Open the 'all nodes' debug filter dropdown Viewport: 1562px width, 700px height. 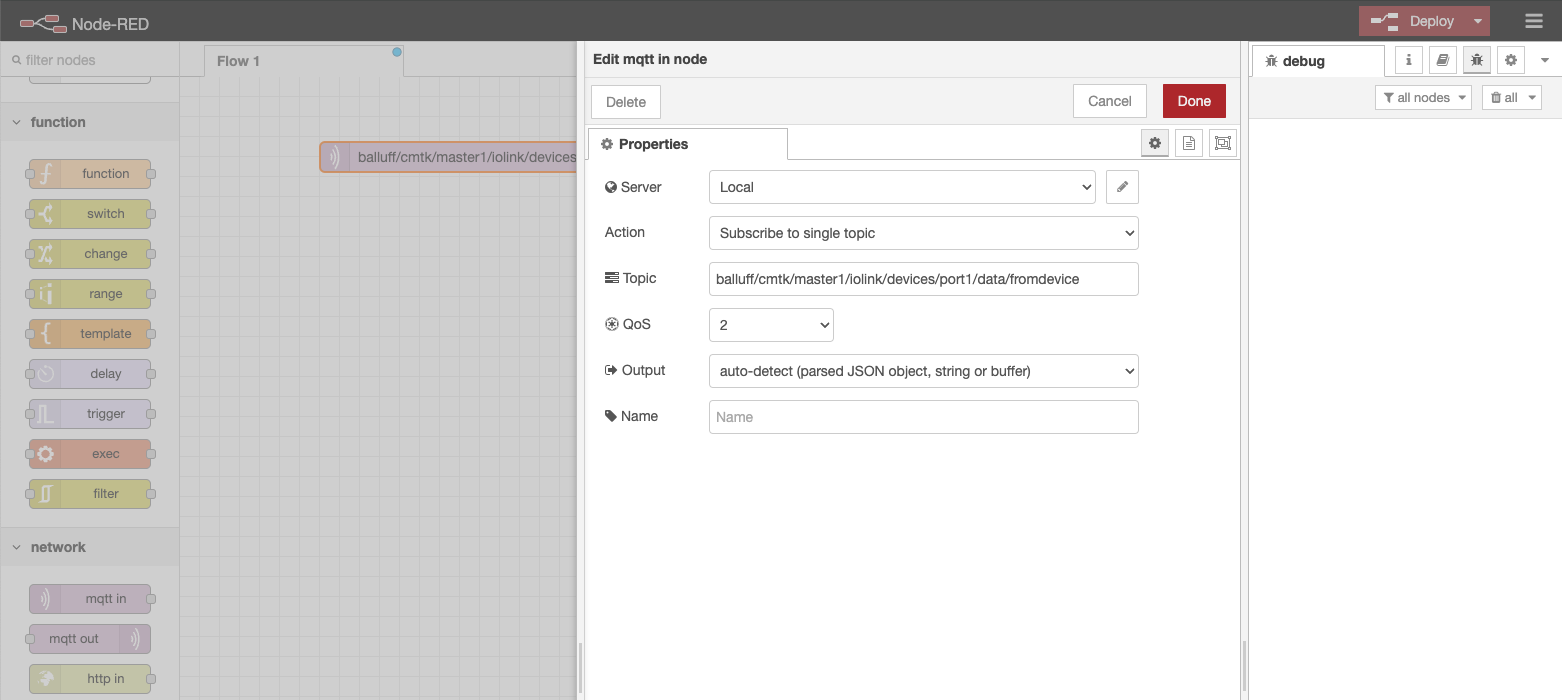(1423, 97)
